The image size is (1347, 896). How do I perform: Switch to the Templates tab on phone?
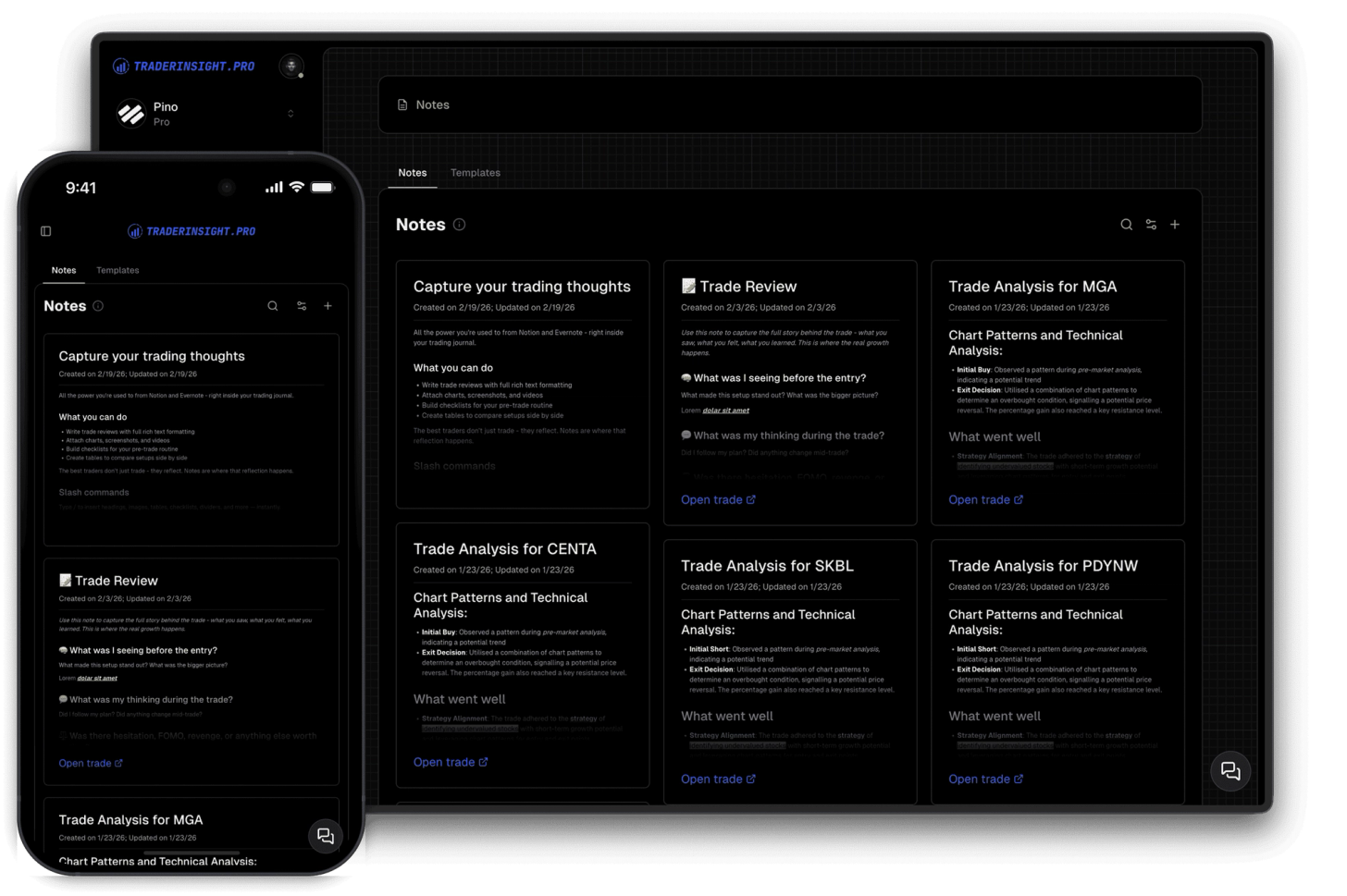(117, 270)
